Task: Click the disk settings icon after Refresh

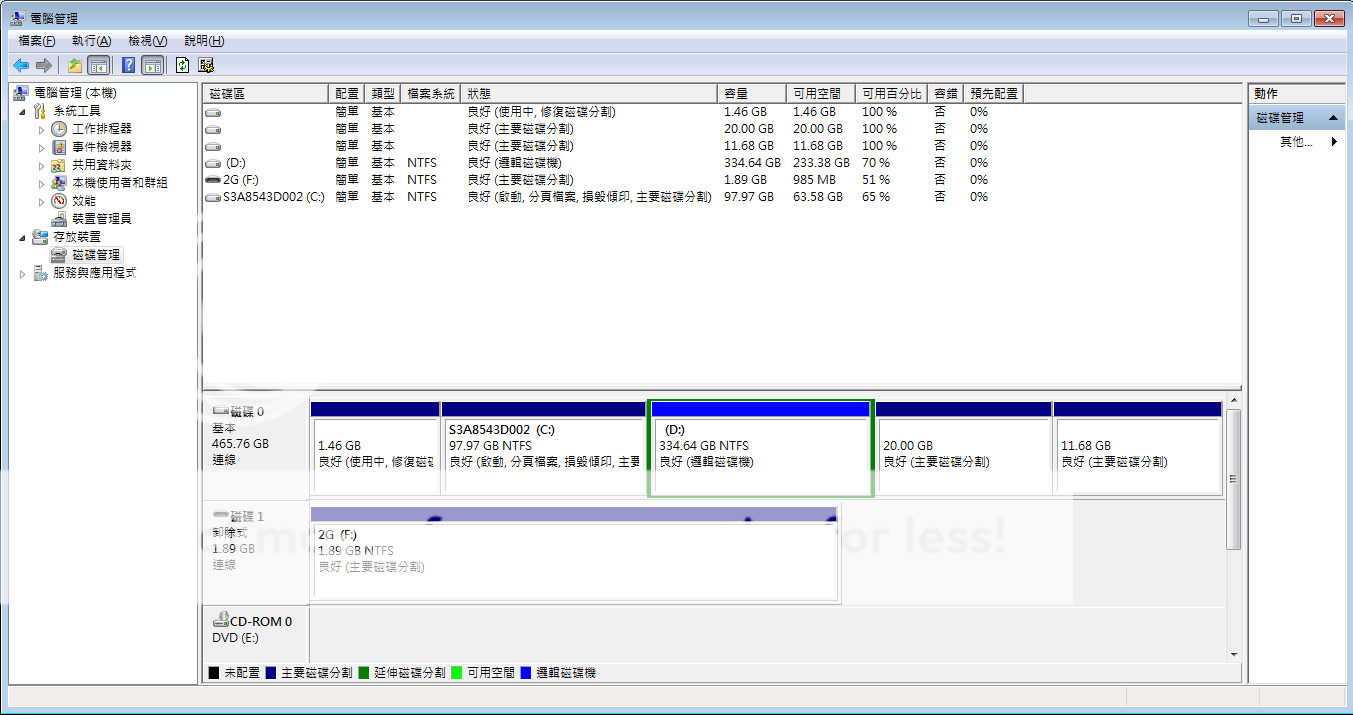Action: [206, 65]
